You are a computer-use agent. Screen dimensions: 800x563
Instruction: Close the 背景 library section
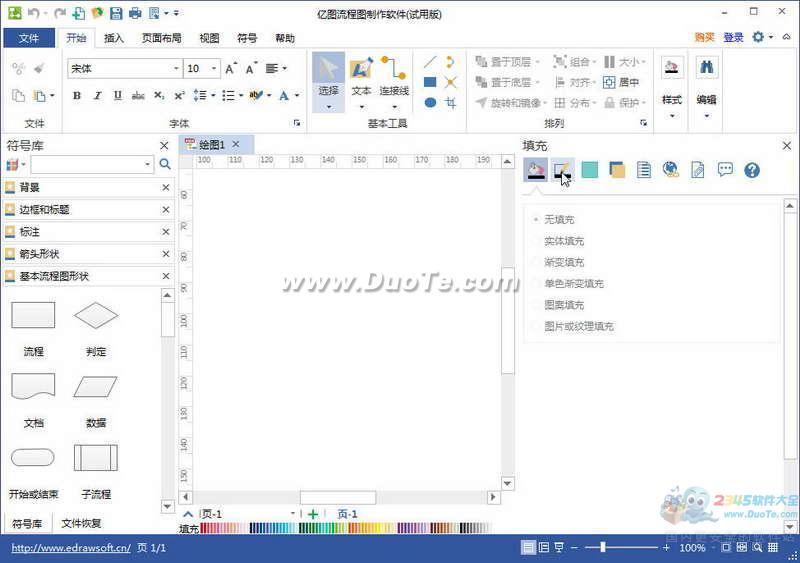[166, 187]
